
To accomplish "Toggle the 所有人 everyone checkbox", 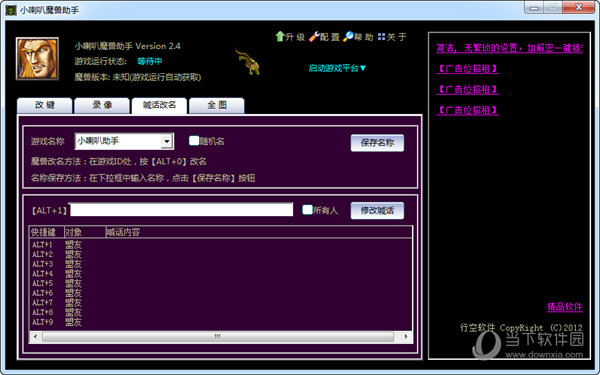I will pyautogui.click(x=307, y=210).
